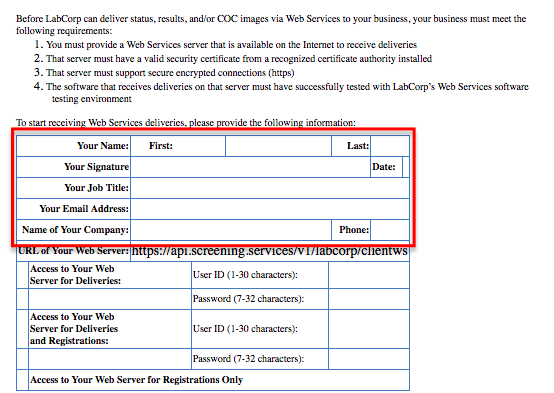Click the Last name entry cell
This screenshot has height=393, width=554.
[x=390, y=146]
